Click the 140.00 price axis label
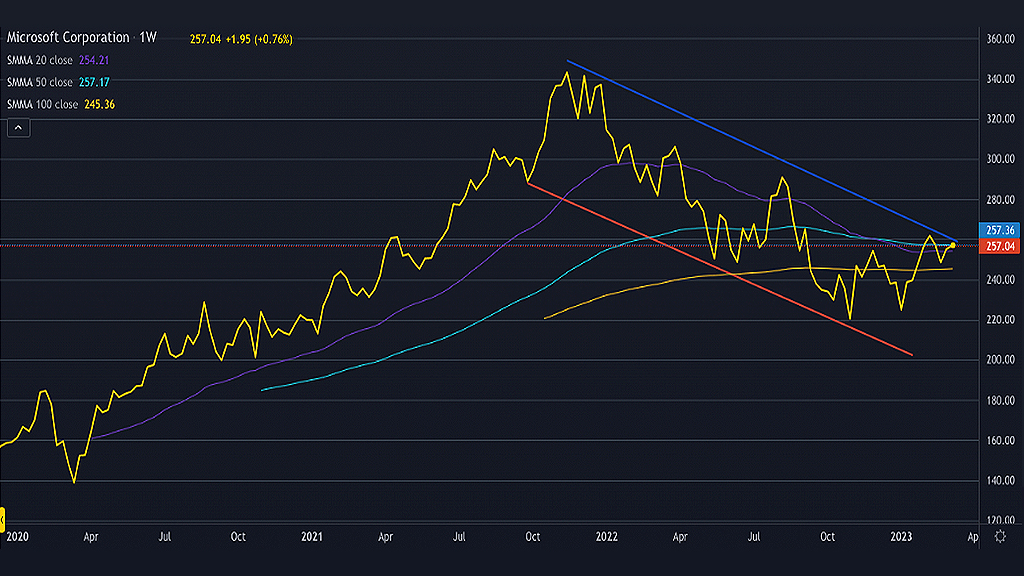 click(1000, 481)
